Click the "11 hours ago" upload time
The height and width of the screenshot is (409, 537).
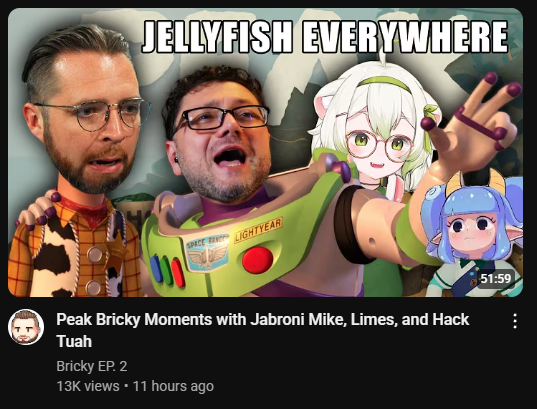[x=173, y=386]
